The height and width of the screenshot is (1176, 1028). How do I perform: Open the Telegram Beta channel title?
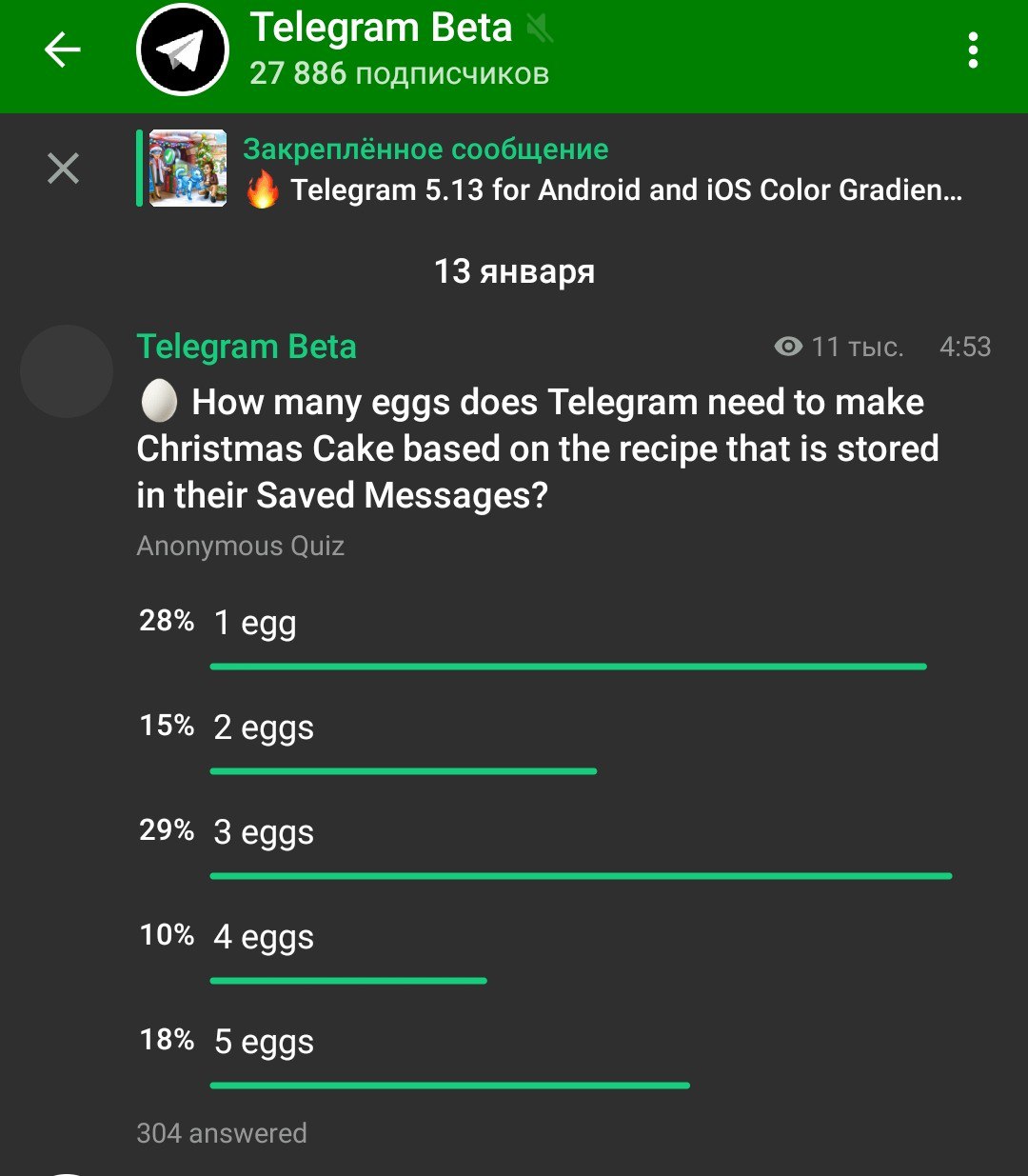(381, 29)
